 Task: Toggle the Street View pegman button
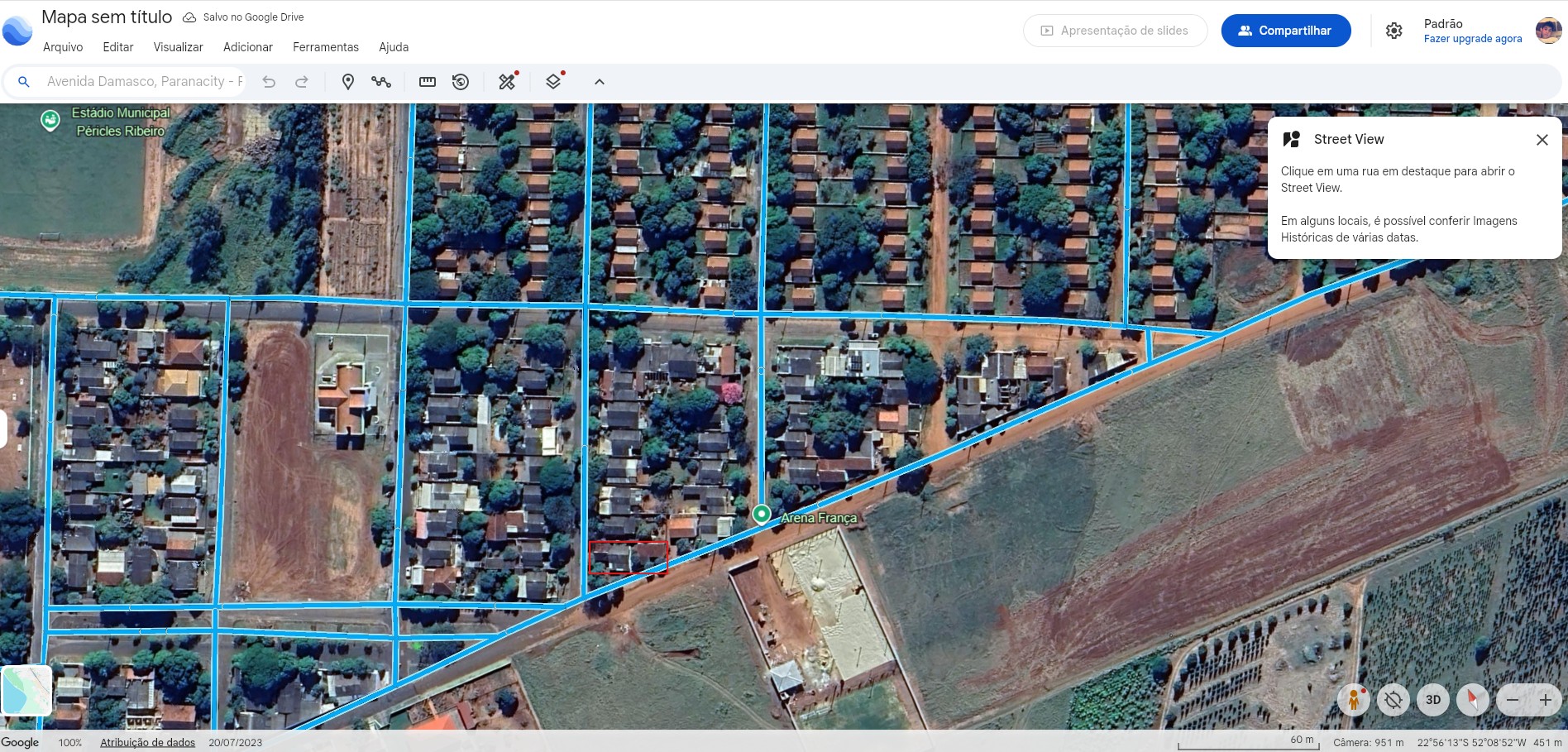(1354, 700)
